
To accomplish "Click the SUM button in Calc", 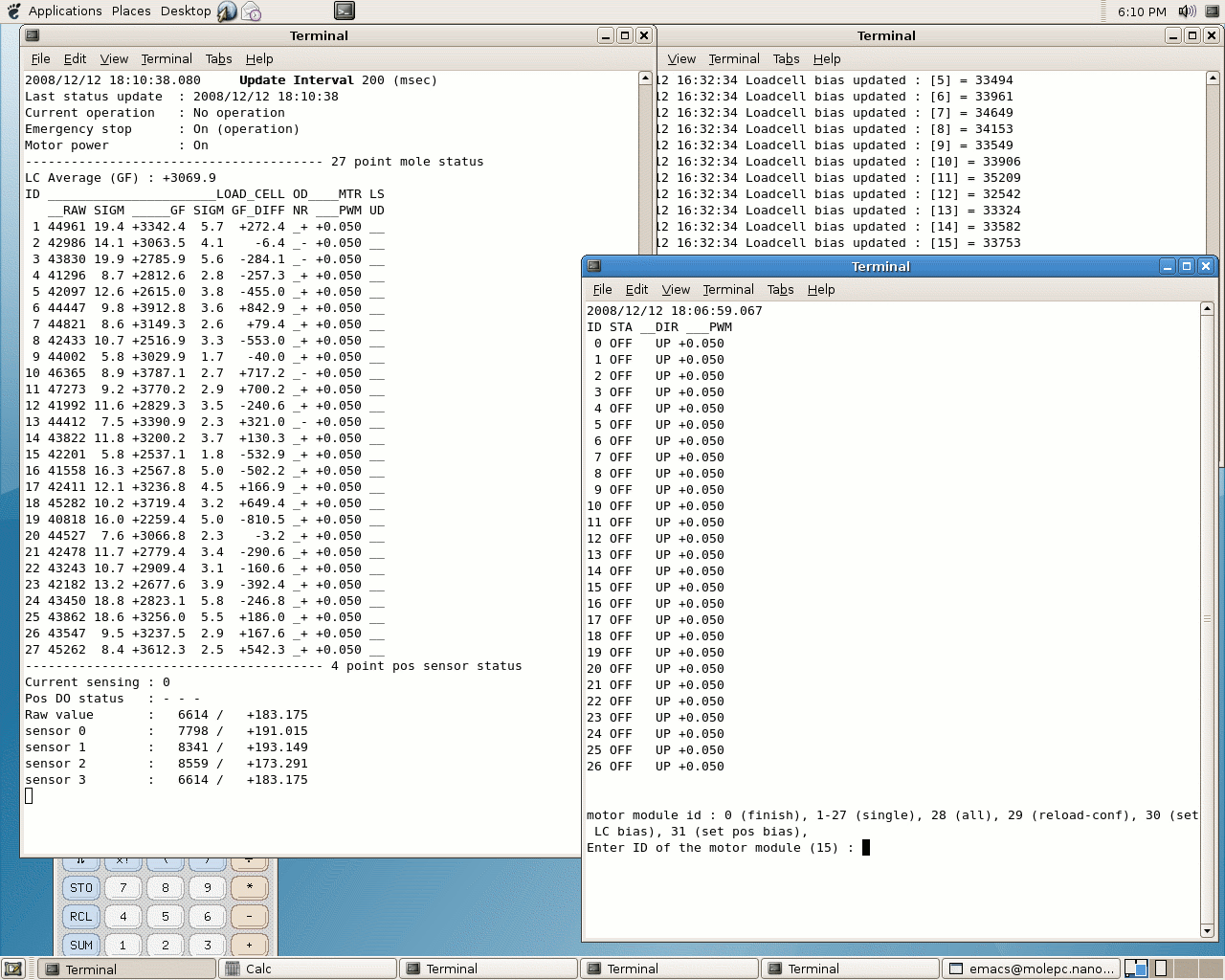I will pos(81,945).
